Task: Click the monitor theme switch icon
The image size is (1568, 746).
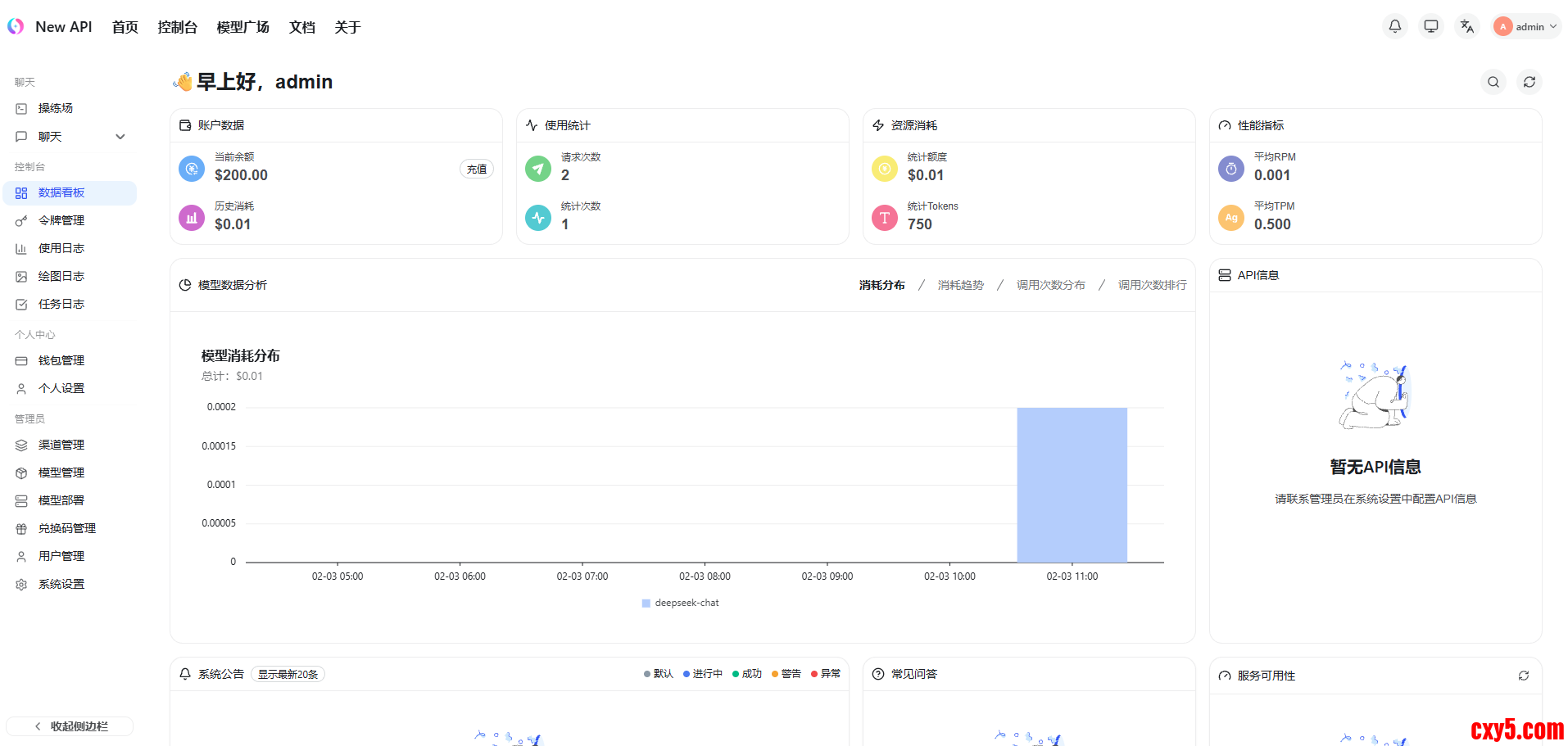Action: coord(1430,26)
